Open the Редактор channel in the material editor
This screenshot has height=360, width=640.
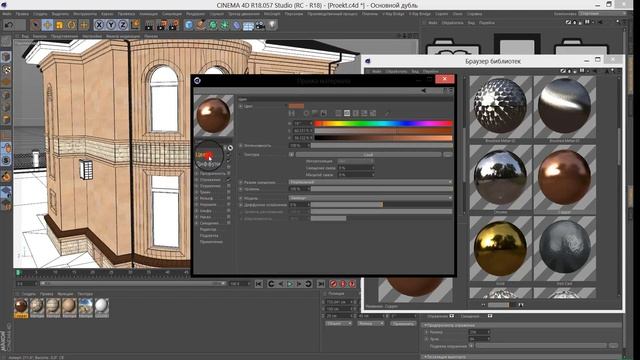(x=208, y=229)
